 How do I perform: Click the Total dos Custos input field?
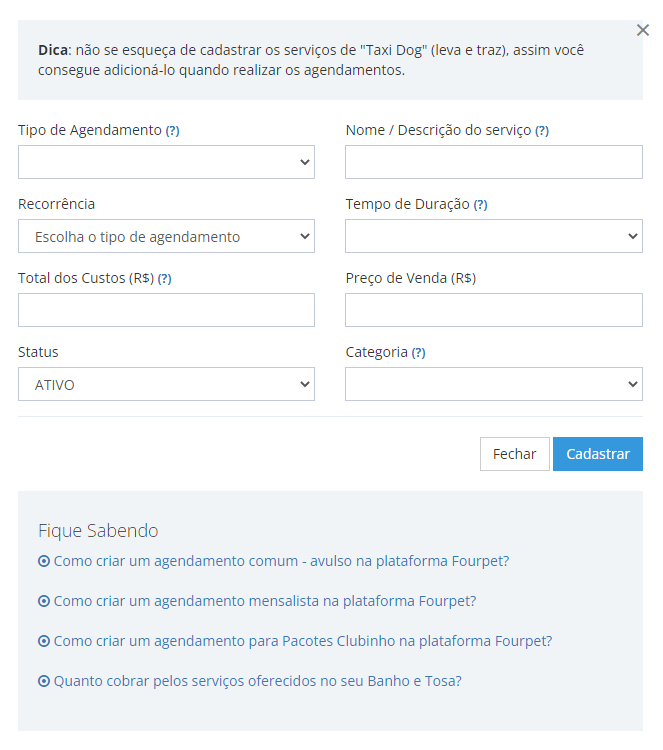[166, 310]
